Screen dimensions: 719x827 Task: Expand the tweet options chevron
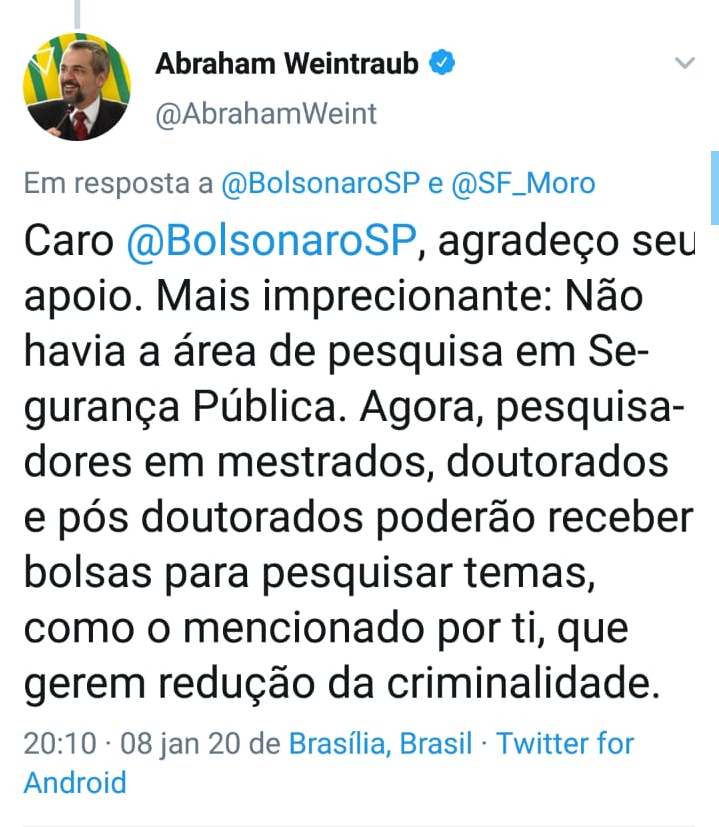pos(685,63)
